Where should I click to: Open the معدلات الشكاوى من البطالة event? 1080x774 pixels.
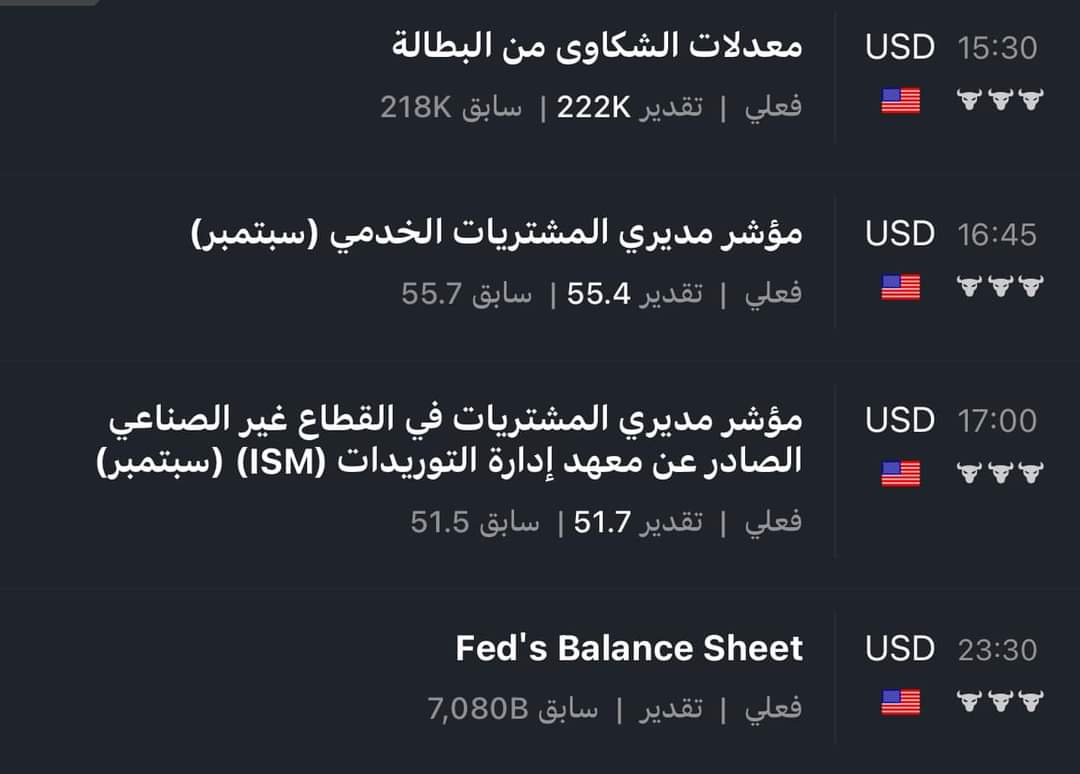[x=598, y=46]
